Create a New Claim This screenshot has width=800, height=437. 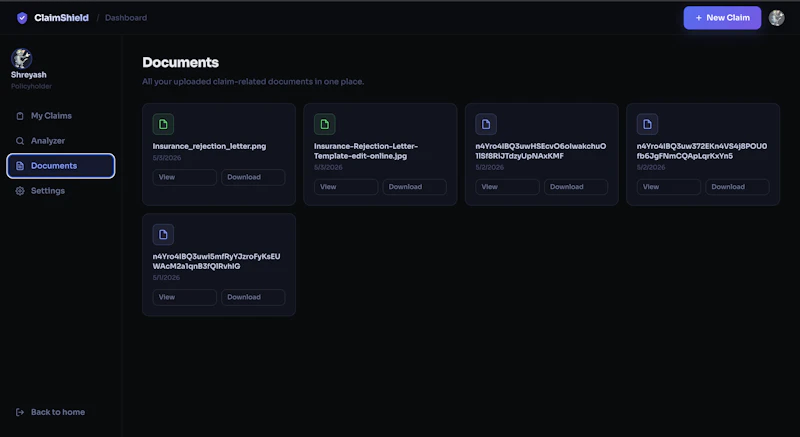(722, 18)
